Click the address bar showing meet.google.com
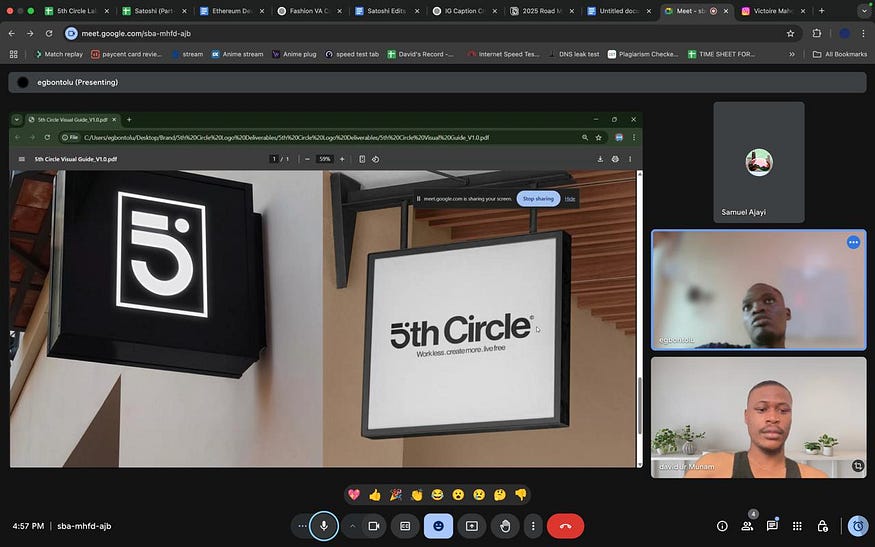Viewport: 875px width, 547px height. point(431,33)
